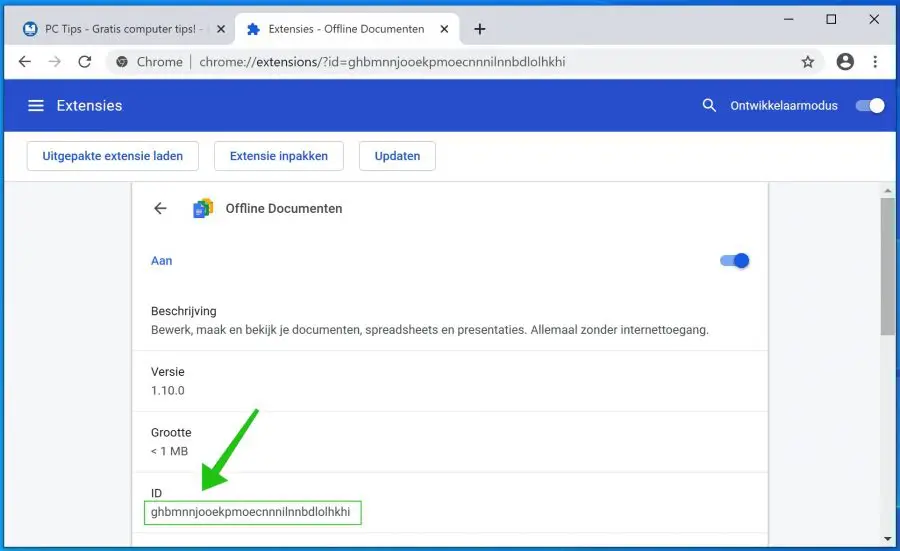Screen dimensions: 900x551
Task: Open Chrome three-dot menu
Action: tap(875, 61)
